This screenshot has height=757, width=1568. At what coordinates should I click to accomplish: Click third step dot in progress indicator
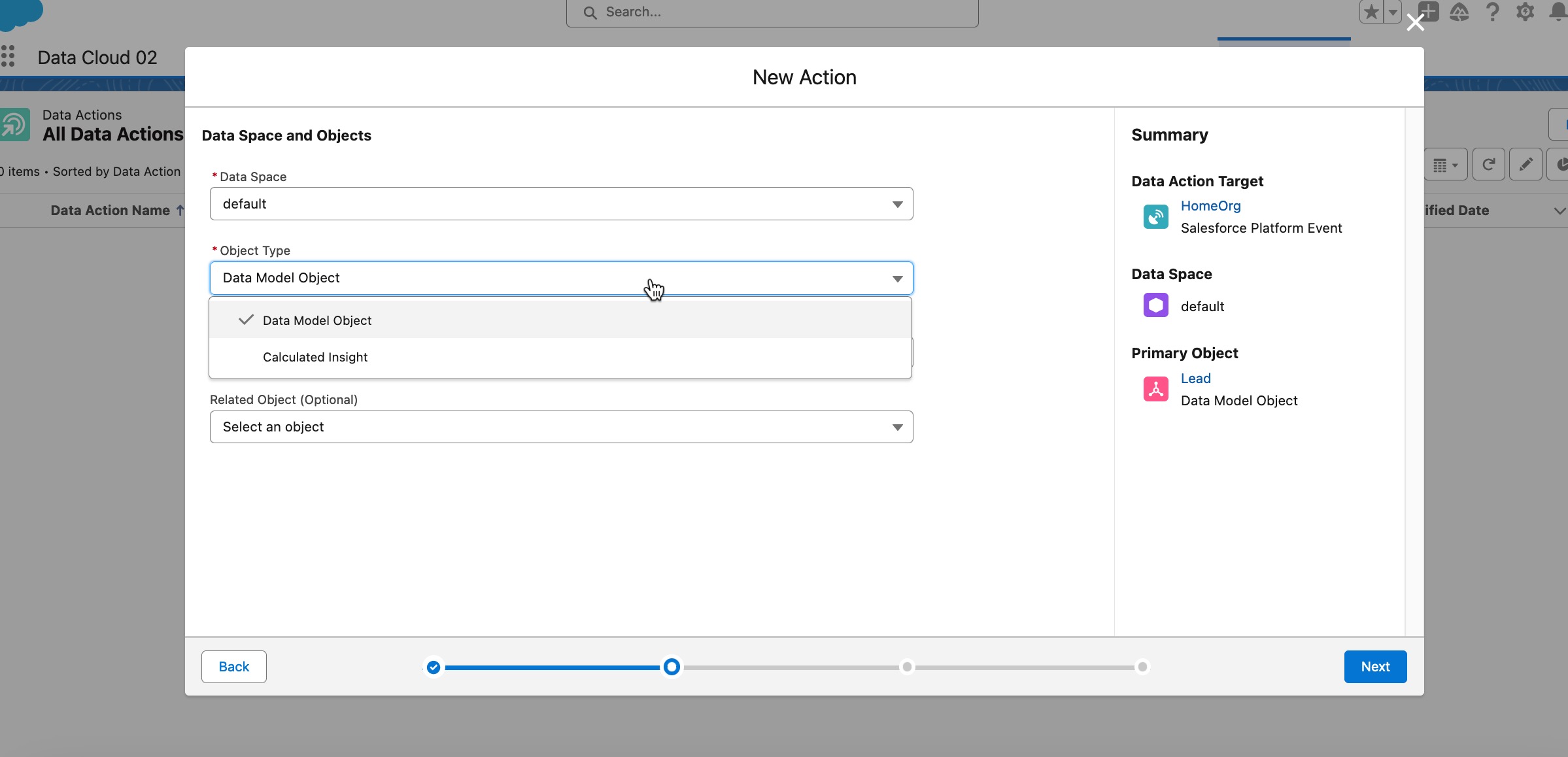click(907, 667)
